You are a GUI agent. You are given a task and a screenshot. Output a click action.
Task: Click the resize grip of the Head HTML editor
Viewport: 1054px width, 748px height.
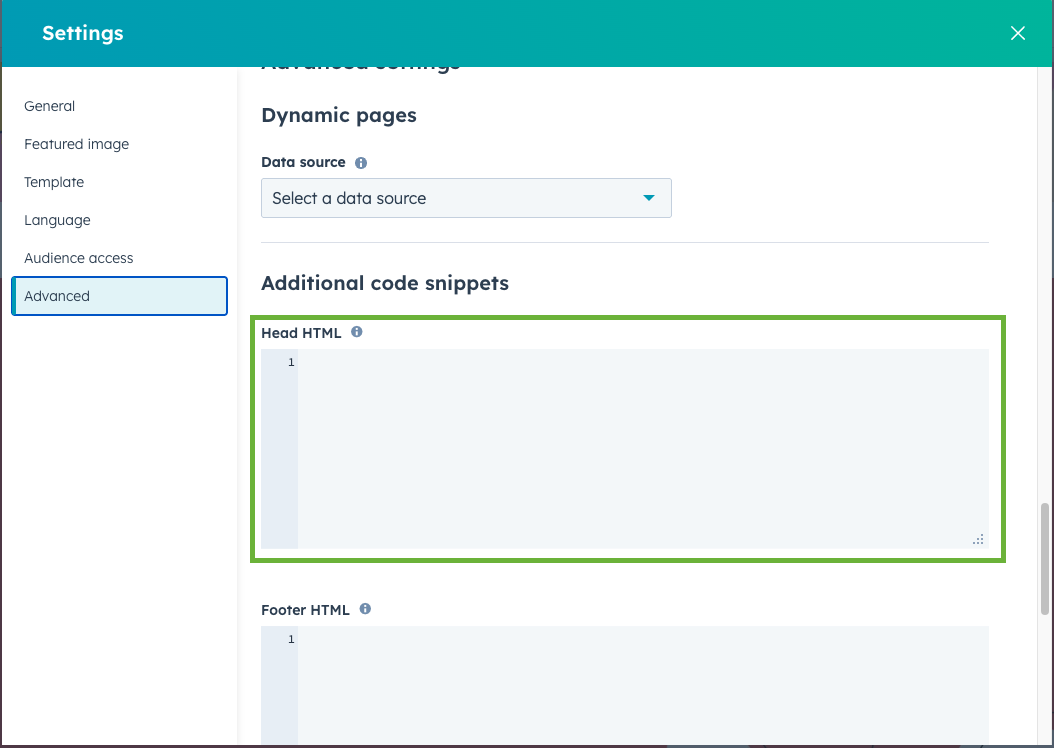coord(977,539)
